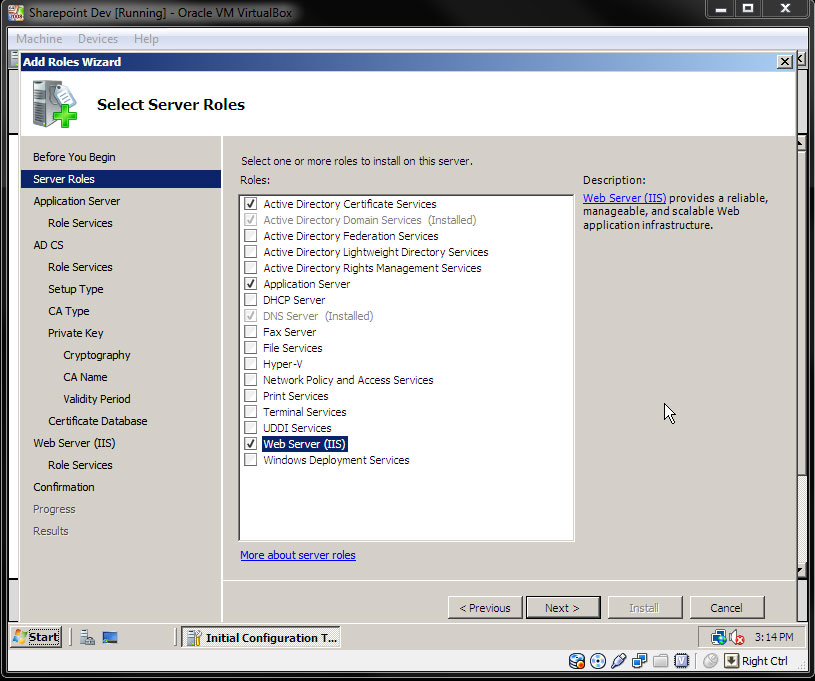Click the Show Desktop quick launch icon
815x681 pixels.
click(x=110, y=637)
